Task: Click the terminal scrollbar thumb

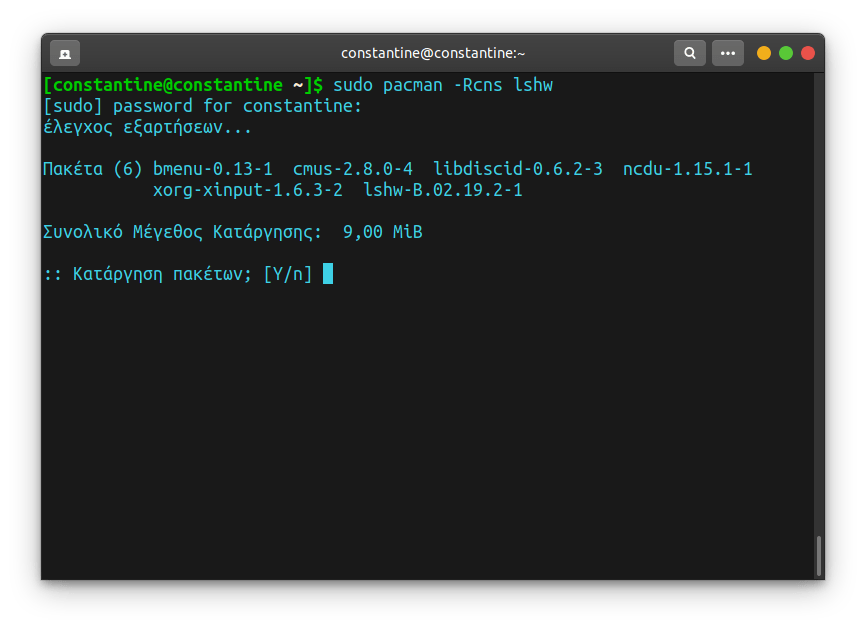Action: tap(819, 555)
